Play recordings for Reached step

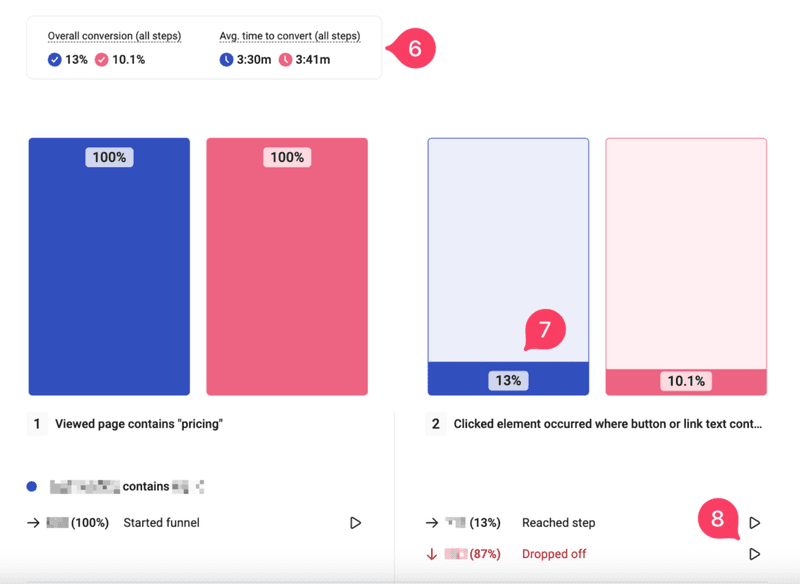coord(755,523)
